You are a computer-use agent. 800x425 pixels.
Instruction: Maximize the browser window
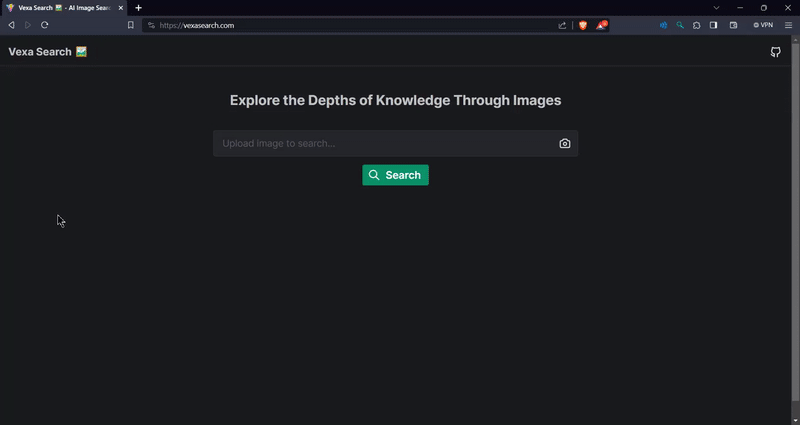(x=764, y=8)
